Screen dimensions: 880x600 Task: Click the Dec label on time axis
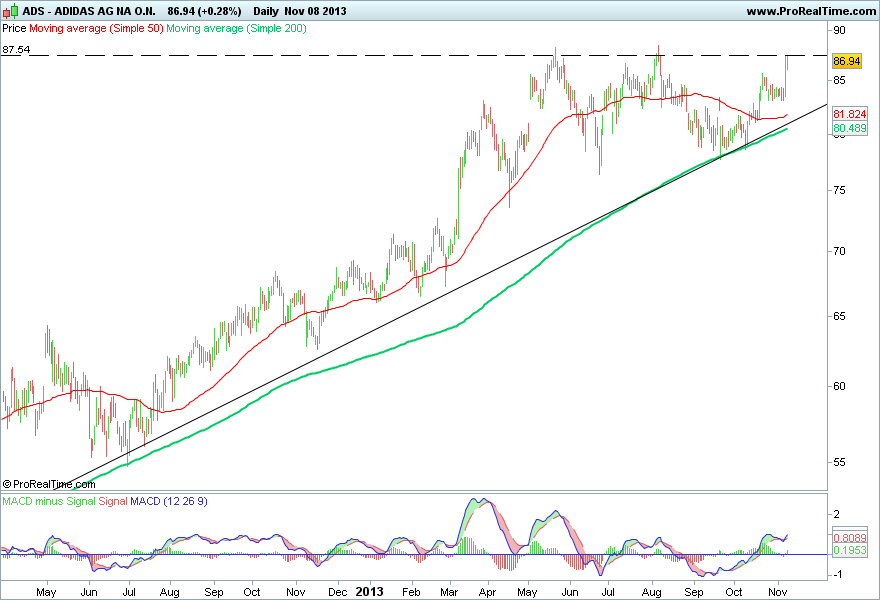338,592
